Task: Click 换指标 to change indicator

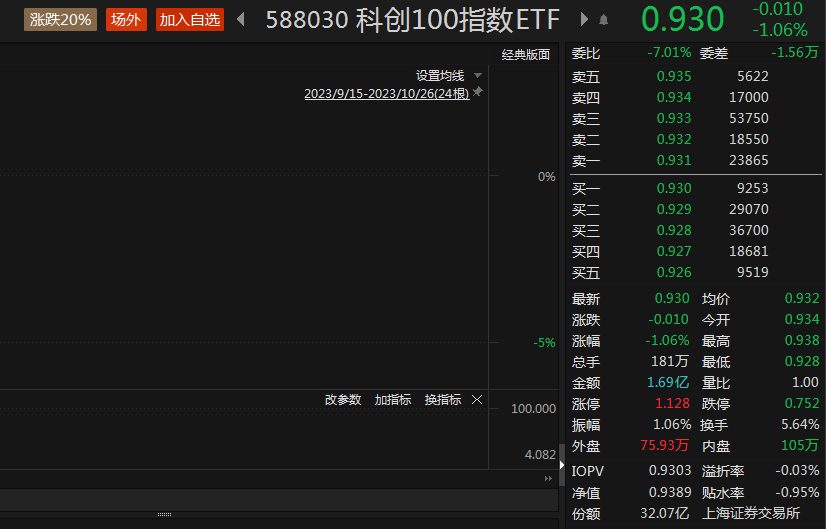Action: 442,399
